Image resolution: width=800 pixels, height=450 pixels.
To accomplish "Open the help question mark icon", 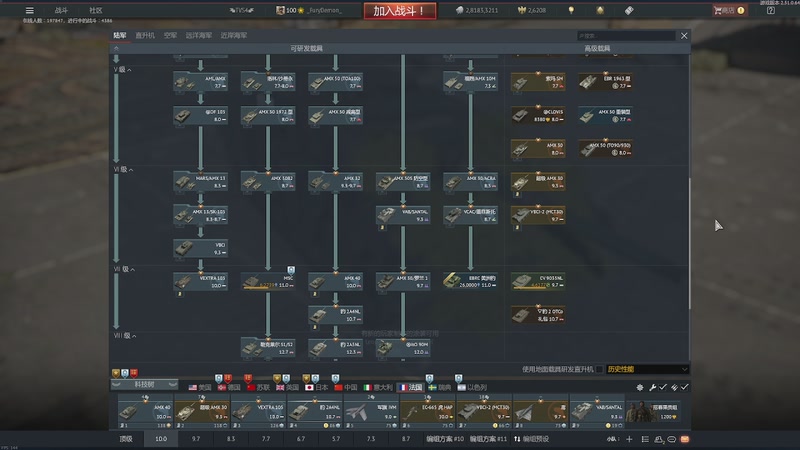I will coord(770,10).
